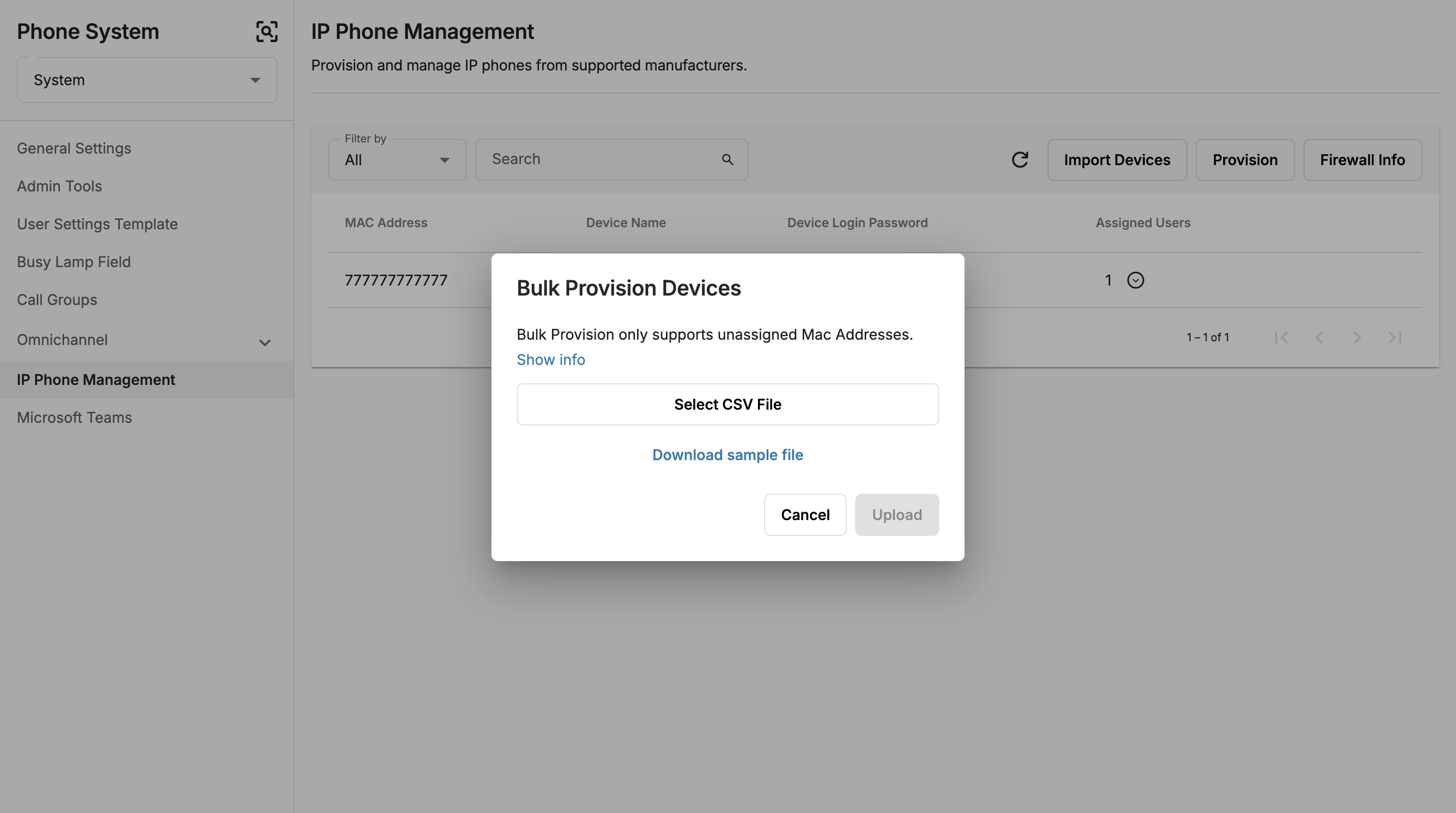Screen dimensions: 1456x813
Task: Go to next page arrow
Action: (x=1357, y=338)
